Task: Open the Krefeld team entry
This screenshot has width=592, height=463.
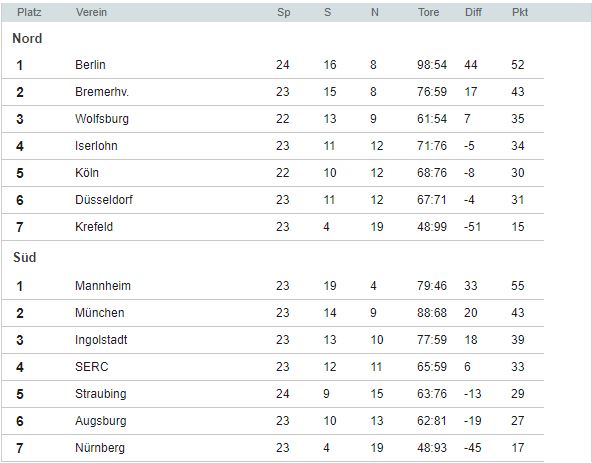Action: tap(94, 227)
